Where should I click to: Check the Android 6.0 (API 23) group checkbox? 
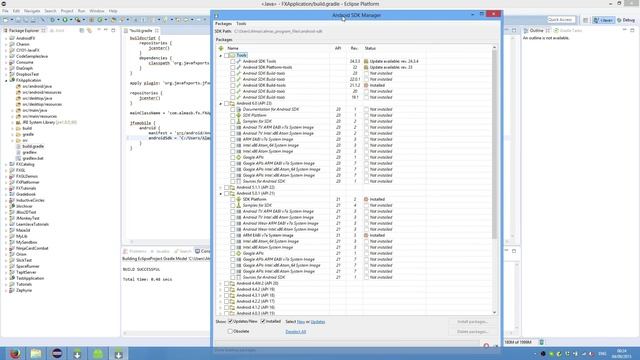click(227, 103)
